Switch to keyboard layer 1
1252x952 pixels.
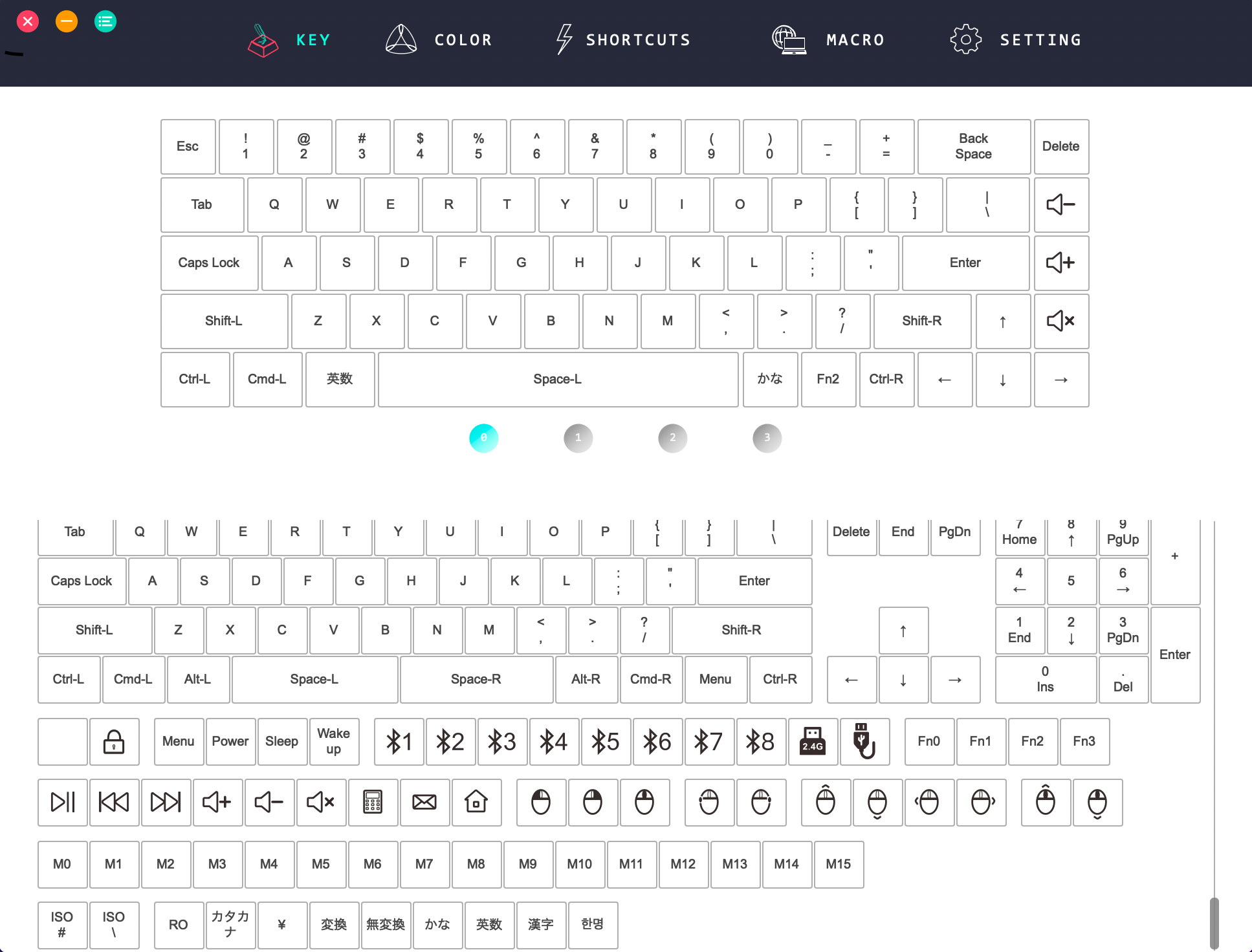pos(578,438)
